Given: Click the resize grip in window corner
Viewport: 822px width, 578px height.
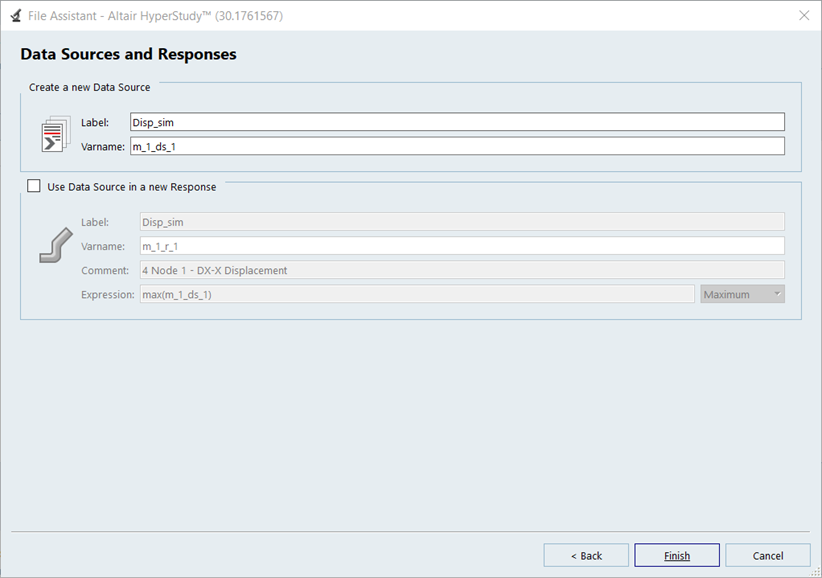Looking at the screenshot, I should [815, 572].
